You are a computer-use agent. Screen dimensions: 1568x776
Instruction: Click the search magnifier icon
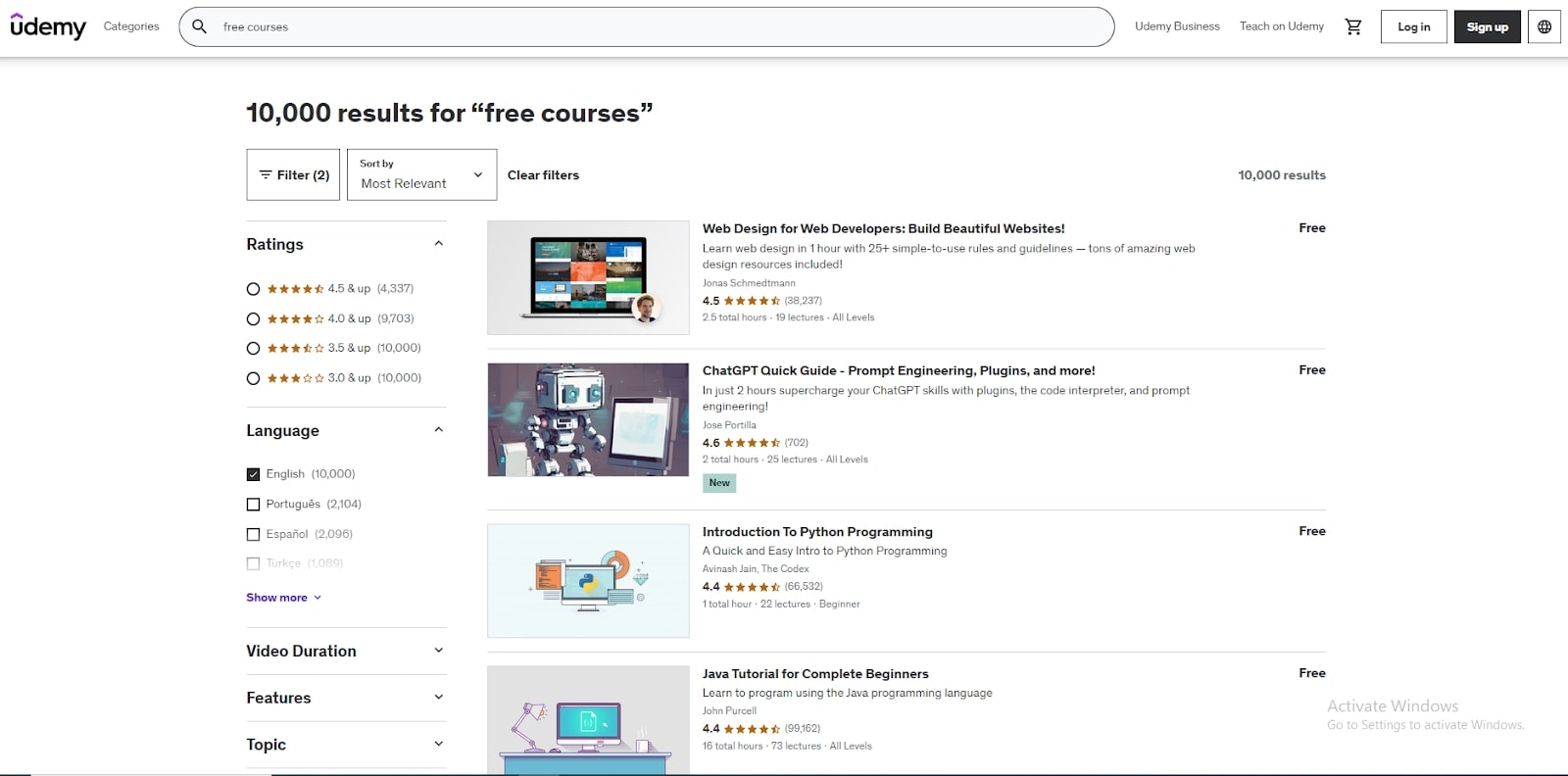pos(199,26)
